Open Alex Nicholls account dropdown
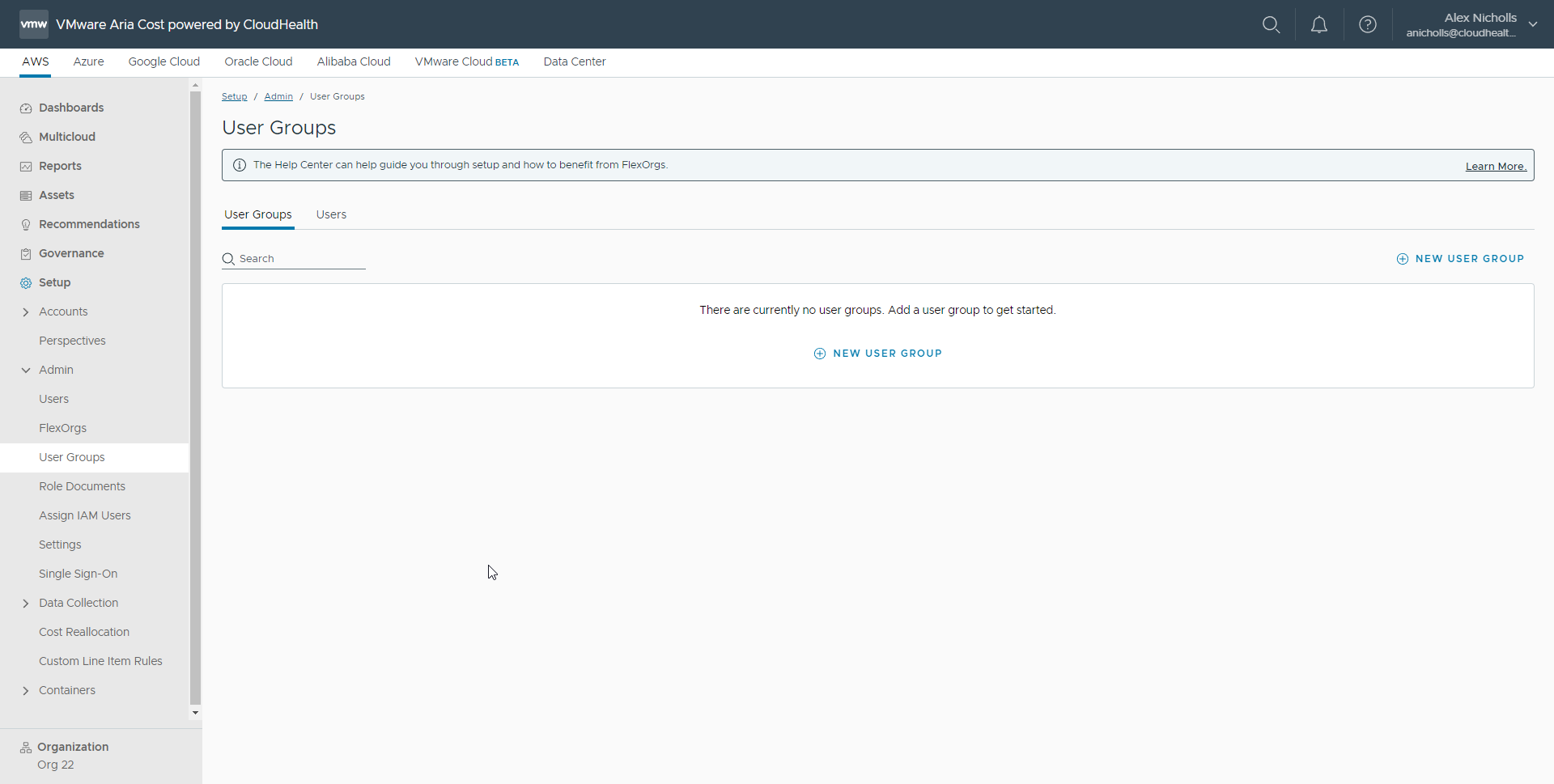 pyautogui.click(x=1532, y=24)
